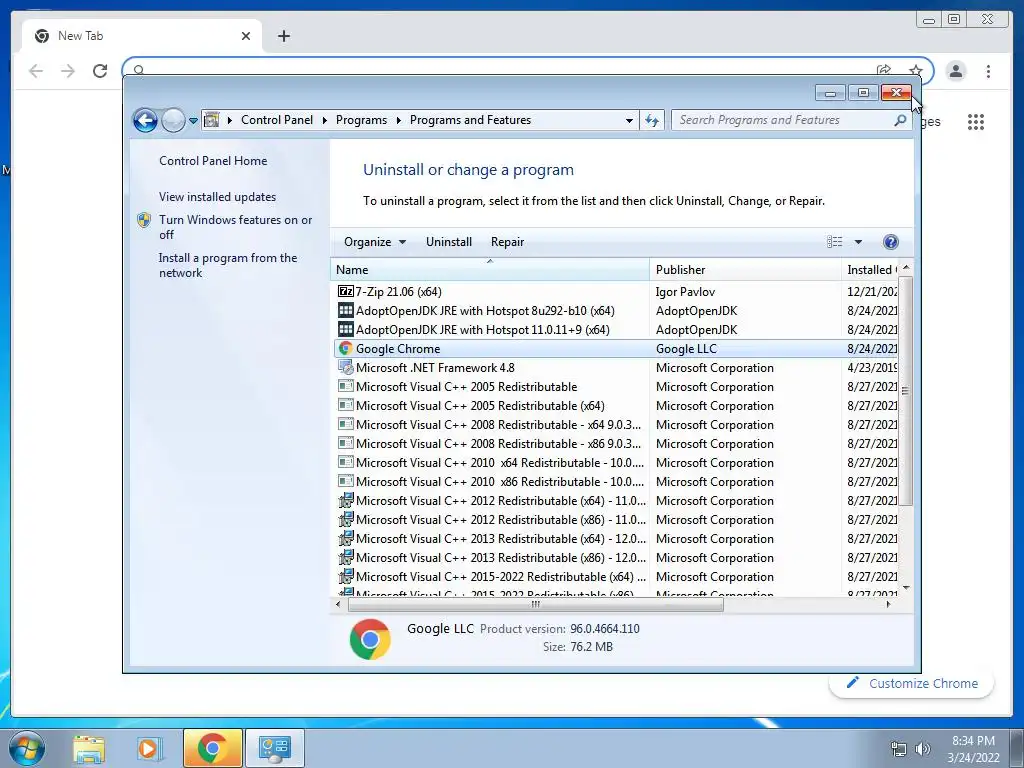The height and width of the screenshot is (768, 1024).
Task: Open the view options dropdown arrow
Action: (x=858, y=242)
